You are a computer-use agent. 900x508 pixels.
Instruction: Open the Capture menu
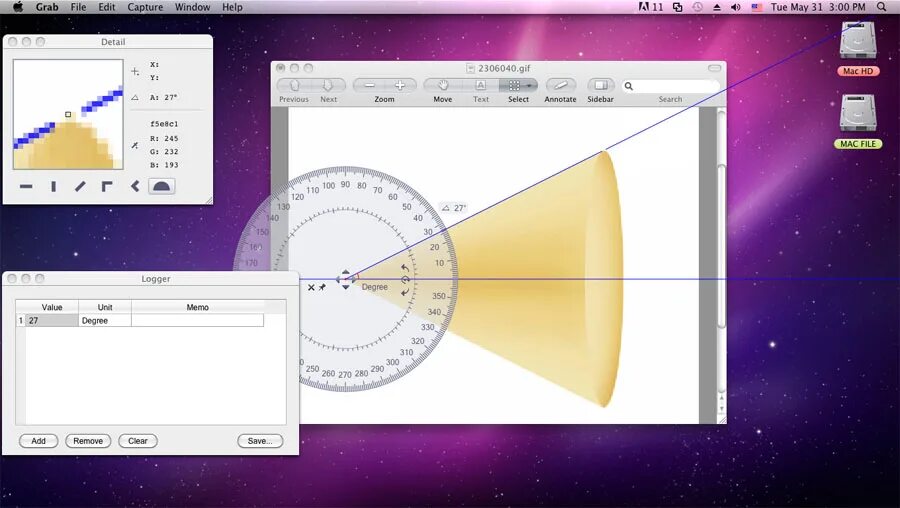(145, 7)
